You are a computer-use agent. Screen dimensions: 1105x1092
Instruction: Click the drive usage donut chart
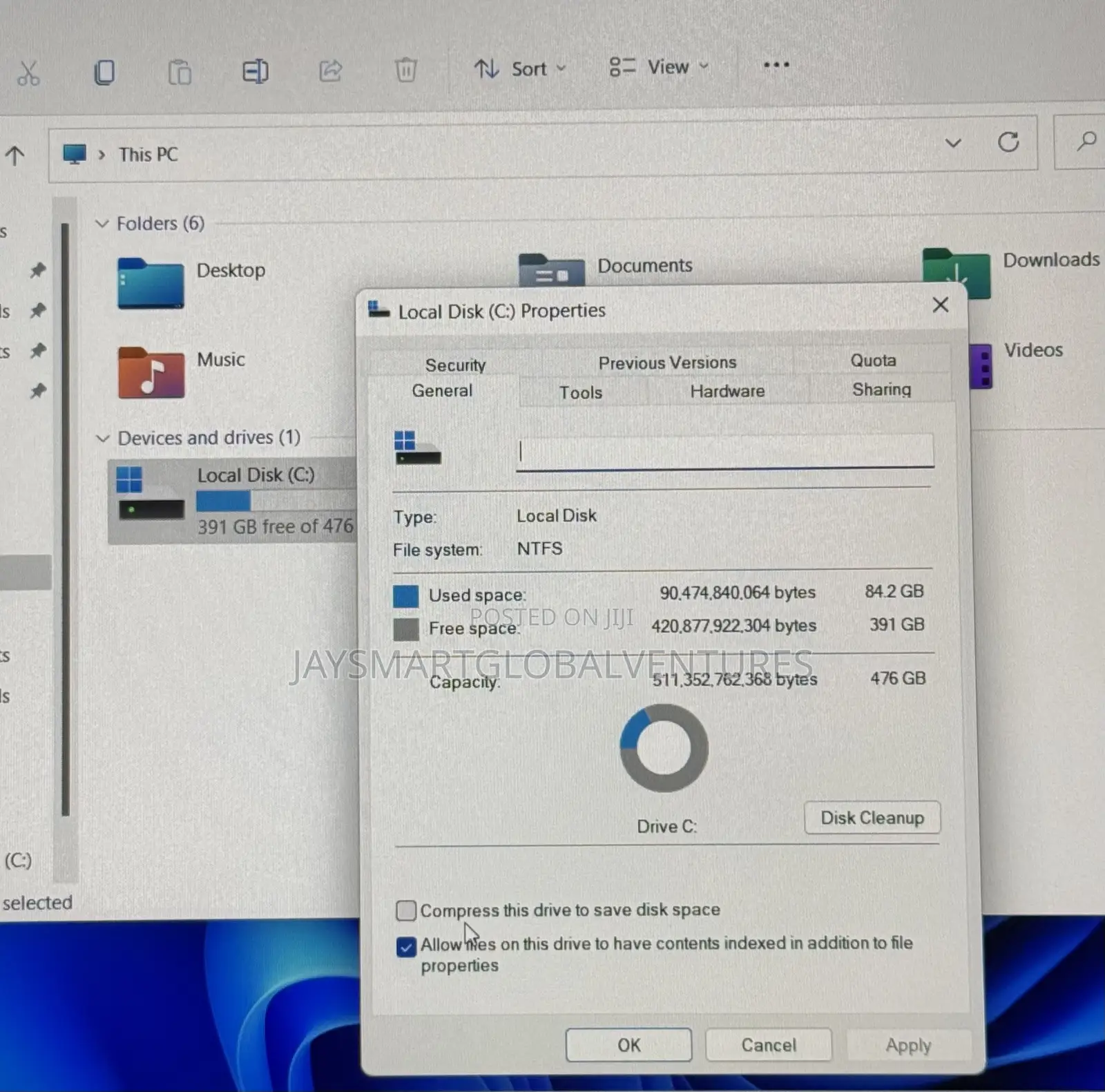[x=664, y=748]
